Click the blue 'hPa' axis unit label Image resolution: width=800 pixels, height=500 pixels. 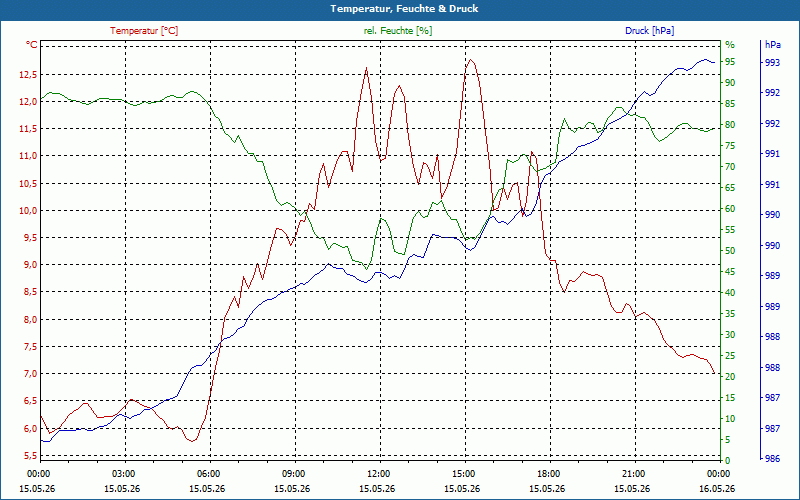(x=773, y=45)
